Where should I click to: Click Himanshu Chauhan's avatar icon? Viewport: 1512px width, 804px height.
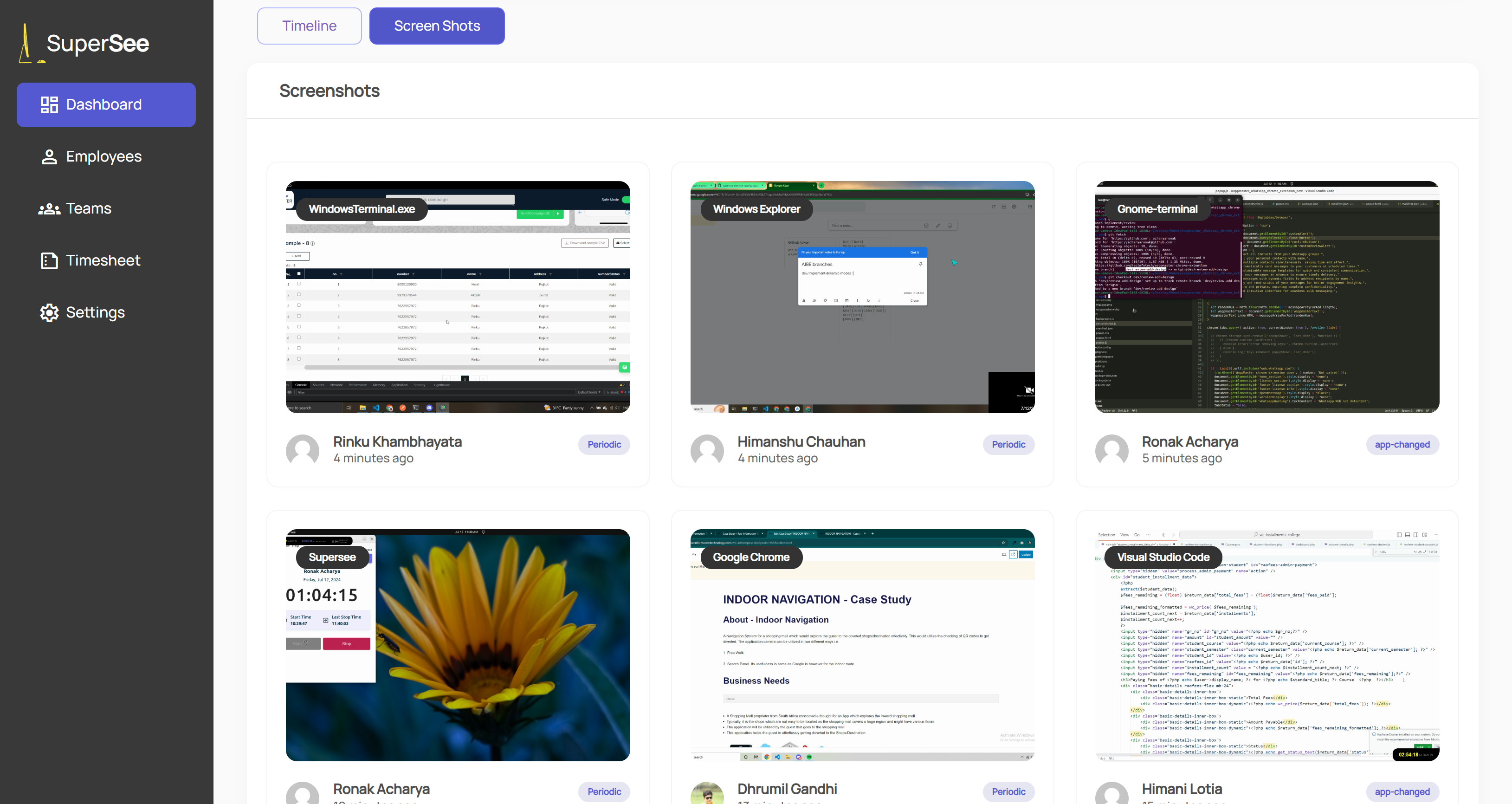(x=707, y=450)
